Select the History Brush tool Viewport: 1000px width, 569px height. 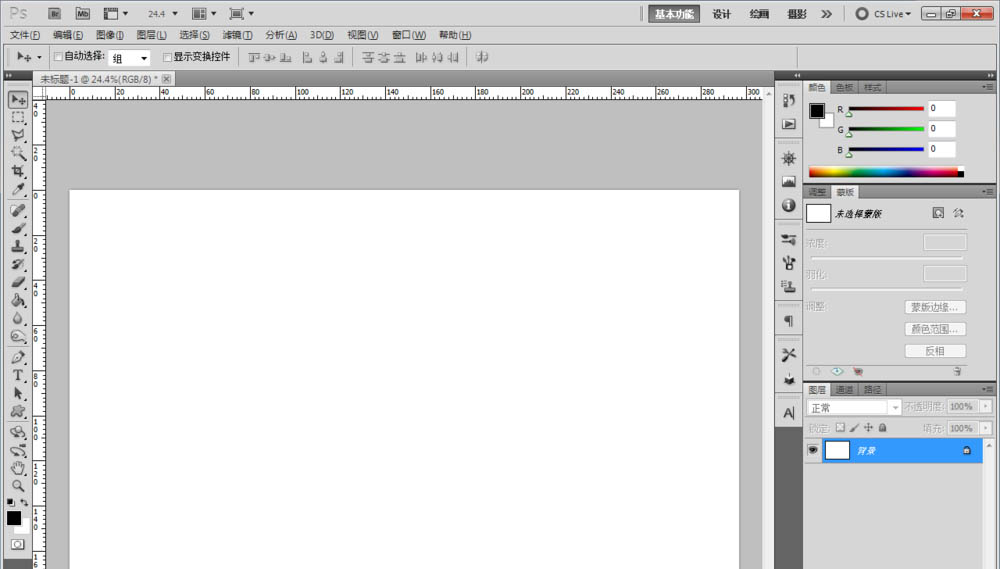(18, 264)
